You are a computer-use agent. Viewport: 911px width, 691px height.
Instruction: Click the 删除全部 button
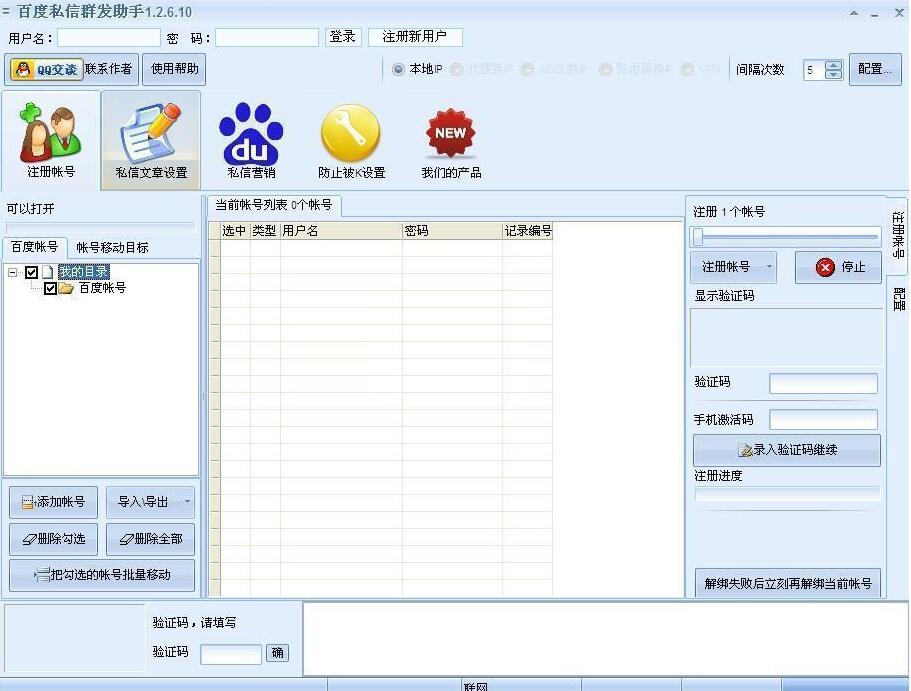tap(150, 539)
